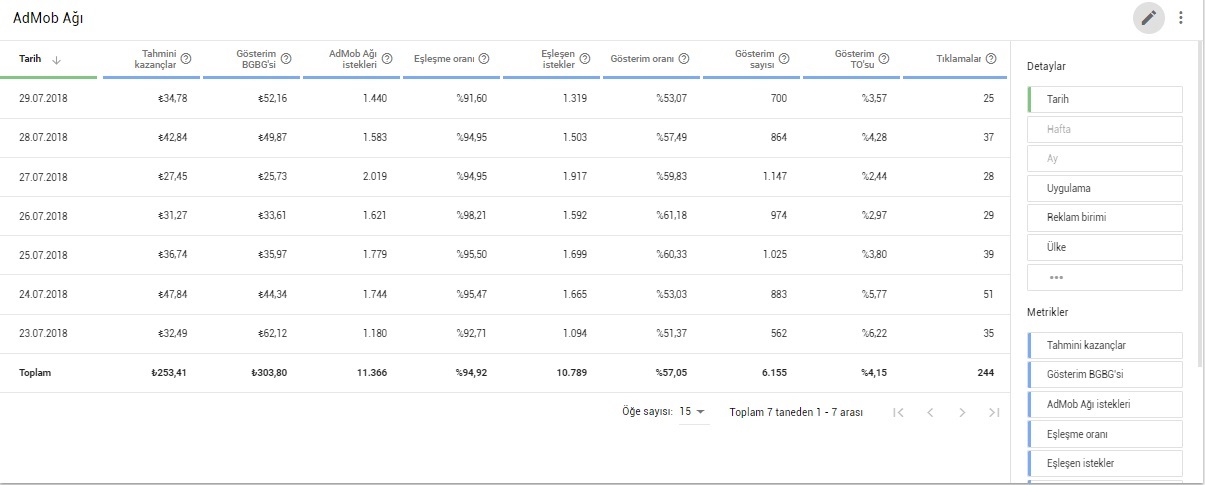The image size is (1205, 485).
Task: Sort by the Tarih column arrow
Action: click(56, 59)
